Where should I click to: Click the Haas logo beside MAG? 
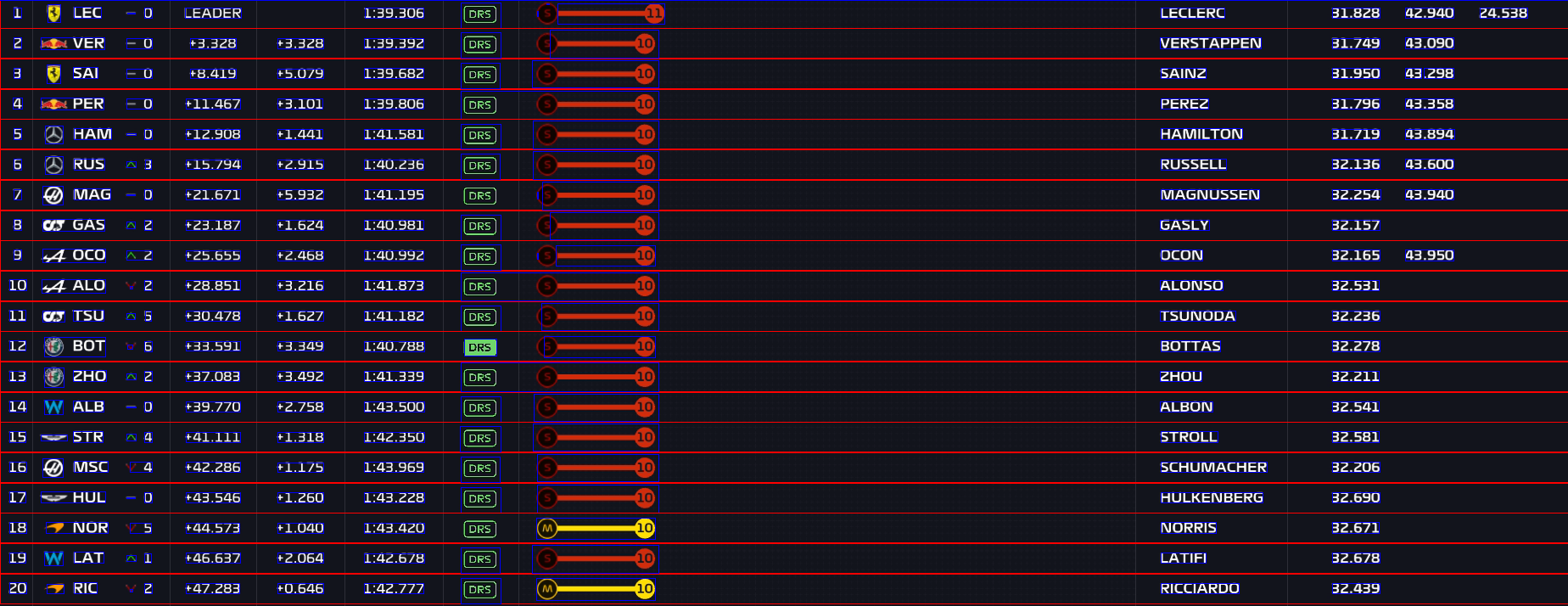click(53, 195)
